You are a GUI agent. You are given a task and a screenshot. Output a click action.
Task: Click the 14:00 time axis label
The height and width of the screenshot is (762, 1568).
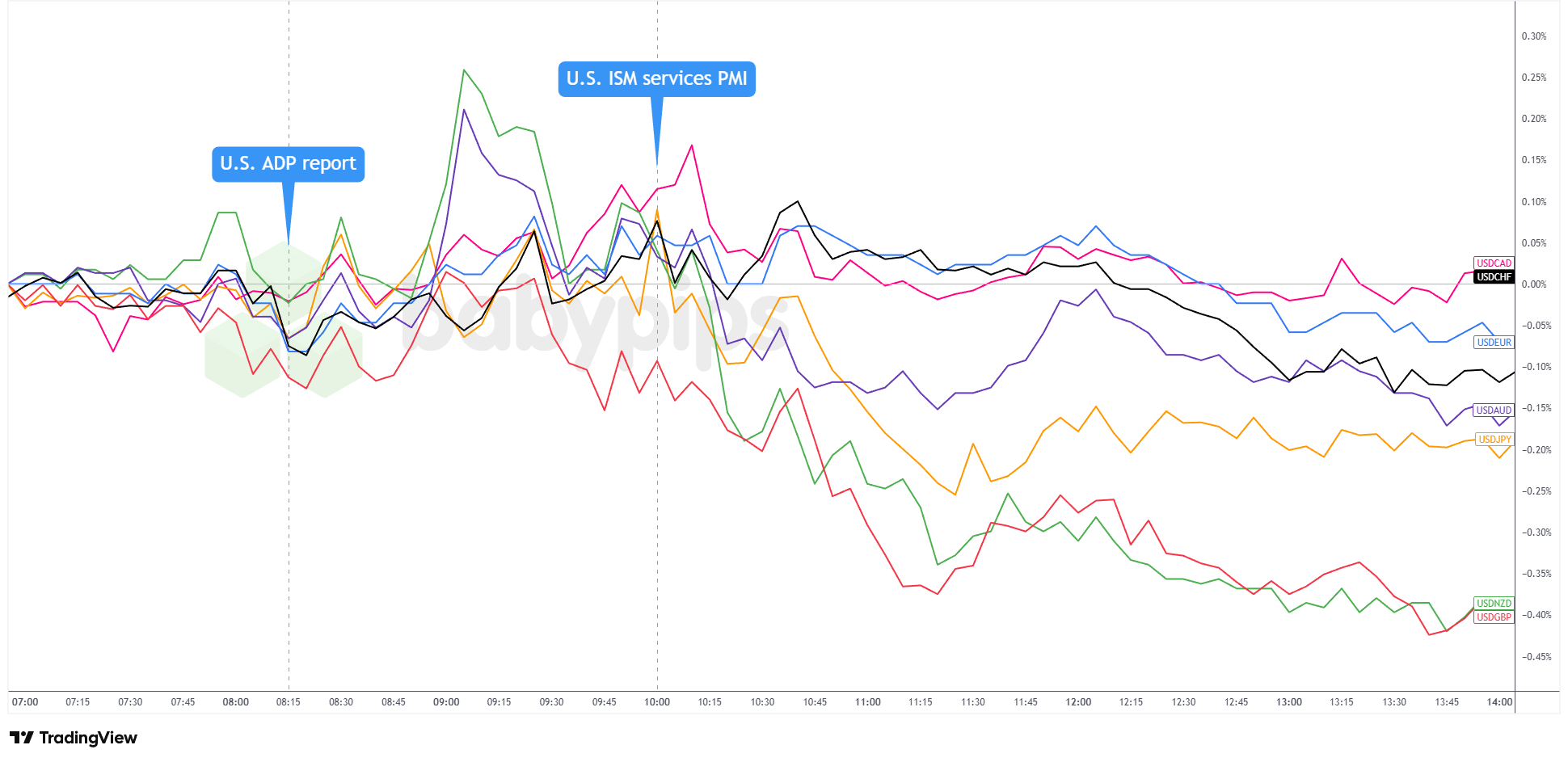pyautogui.click(x=1499, y=702)
